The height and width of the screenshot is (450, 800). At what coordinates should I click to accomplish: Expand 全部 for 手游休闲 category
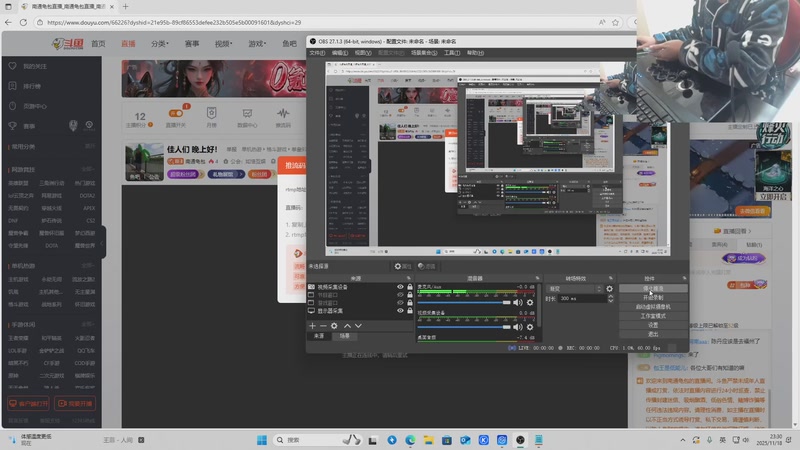88,324
